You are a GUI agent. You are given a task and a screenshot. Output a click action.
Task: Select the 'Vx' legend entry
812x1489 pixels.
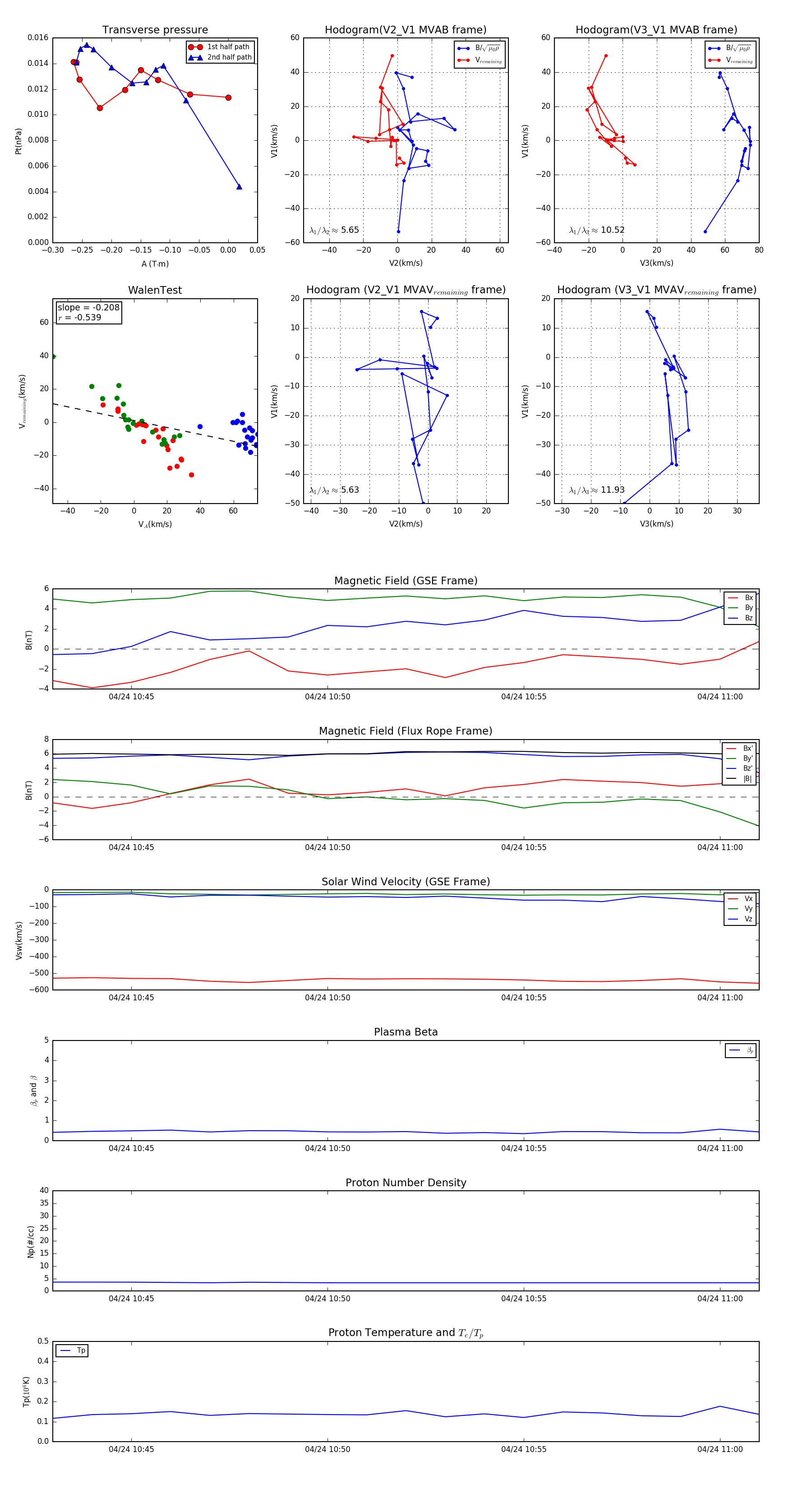click(740, 899)
